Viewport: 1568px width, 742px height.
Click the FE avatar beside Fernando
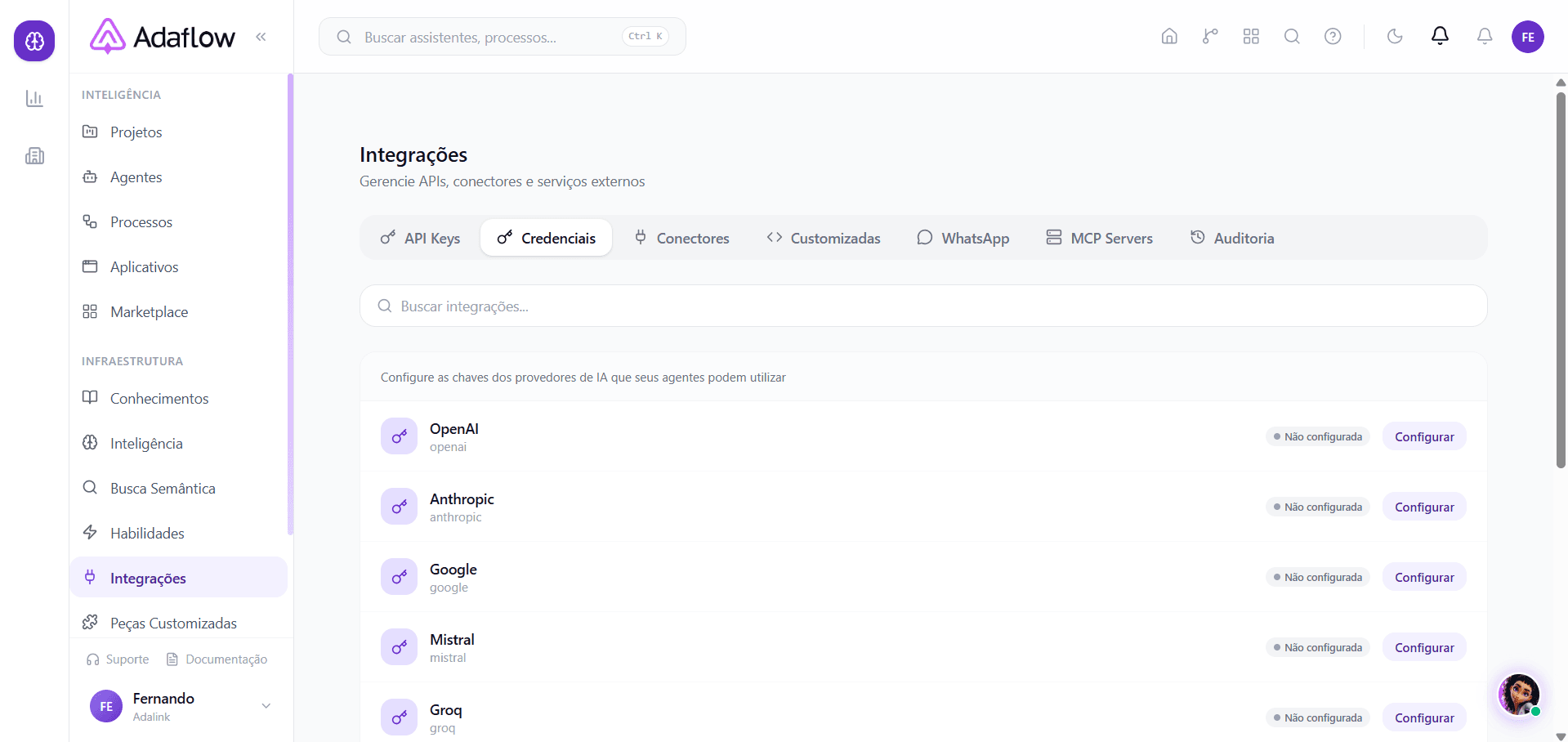106,707
